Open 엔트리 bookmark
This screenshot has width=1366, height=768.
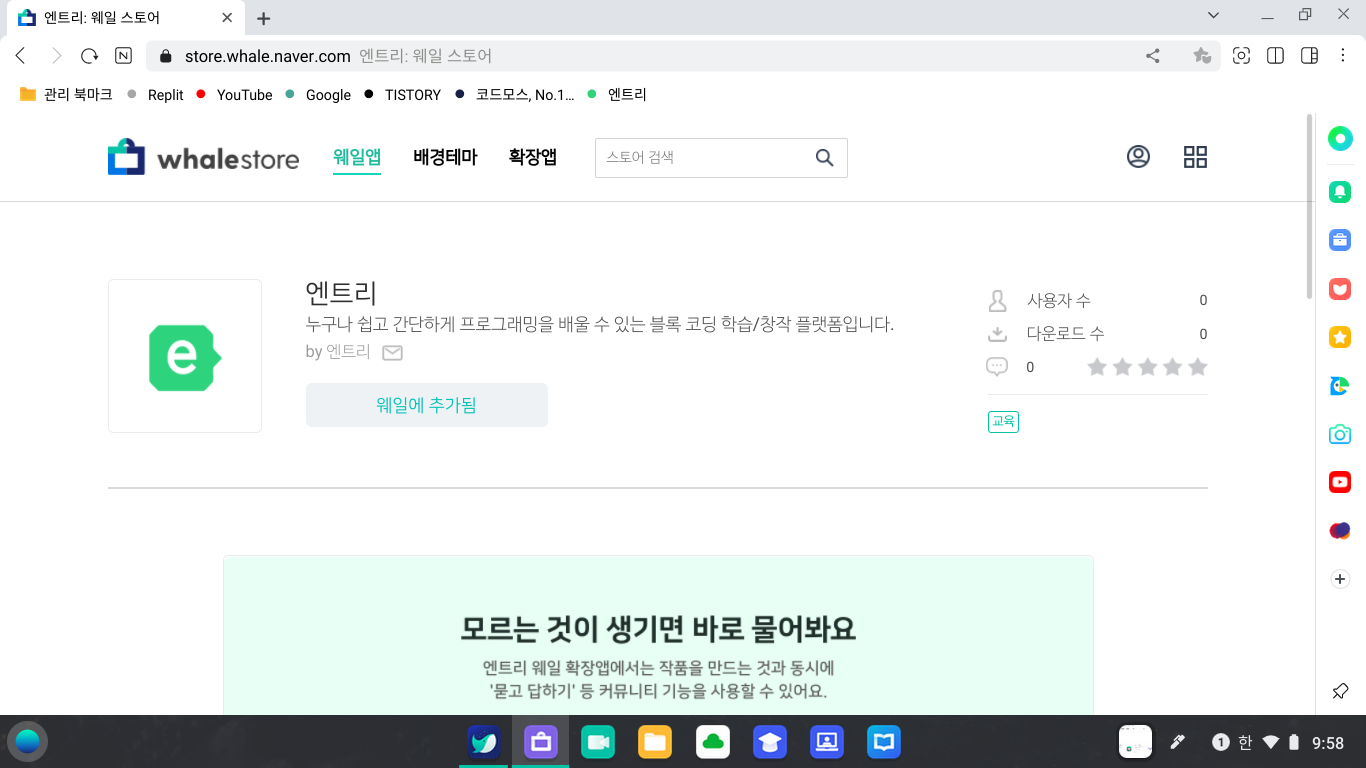point(617,95)
